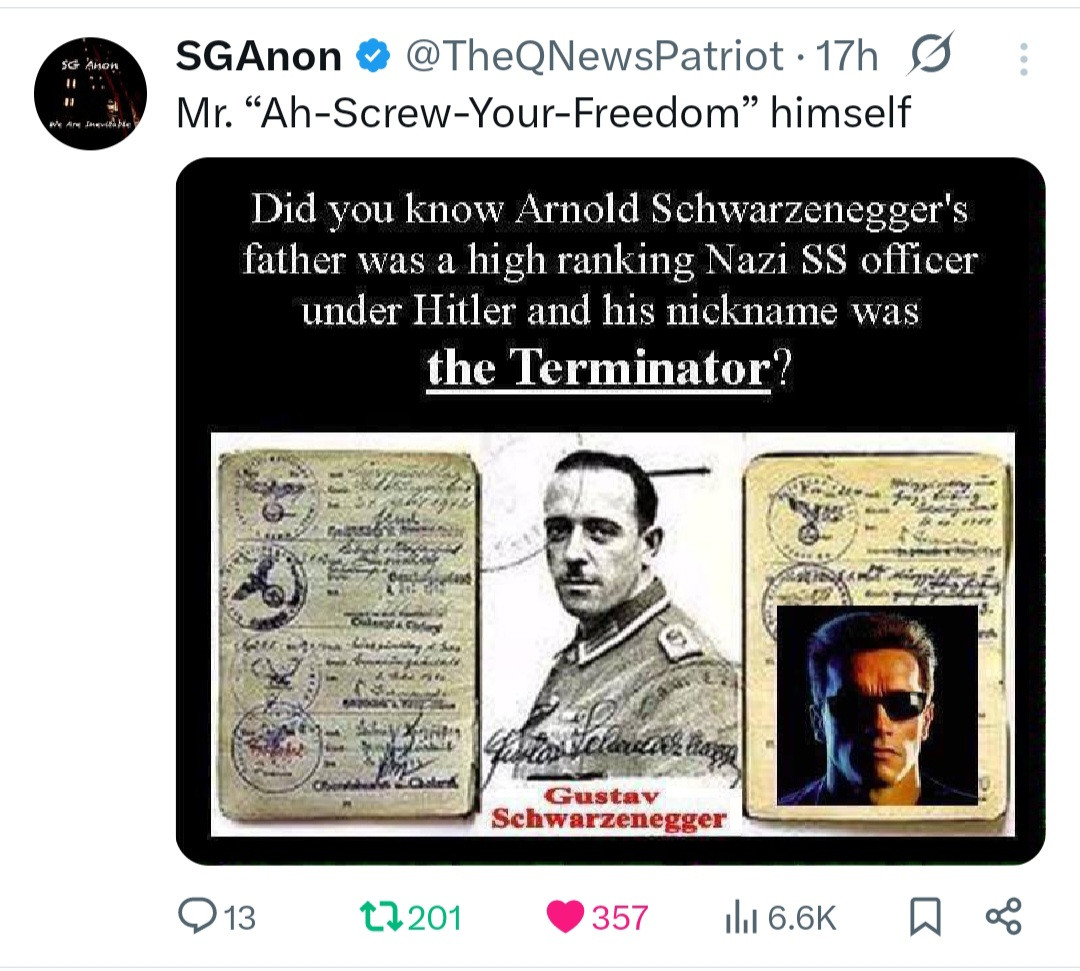Image resolution: width=1080 pixels, height=971 pixels.
Task: View analytics via the bar chart icon
Action: click(741, 919)
